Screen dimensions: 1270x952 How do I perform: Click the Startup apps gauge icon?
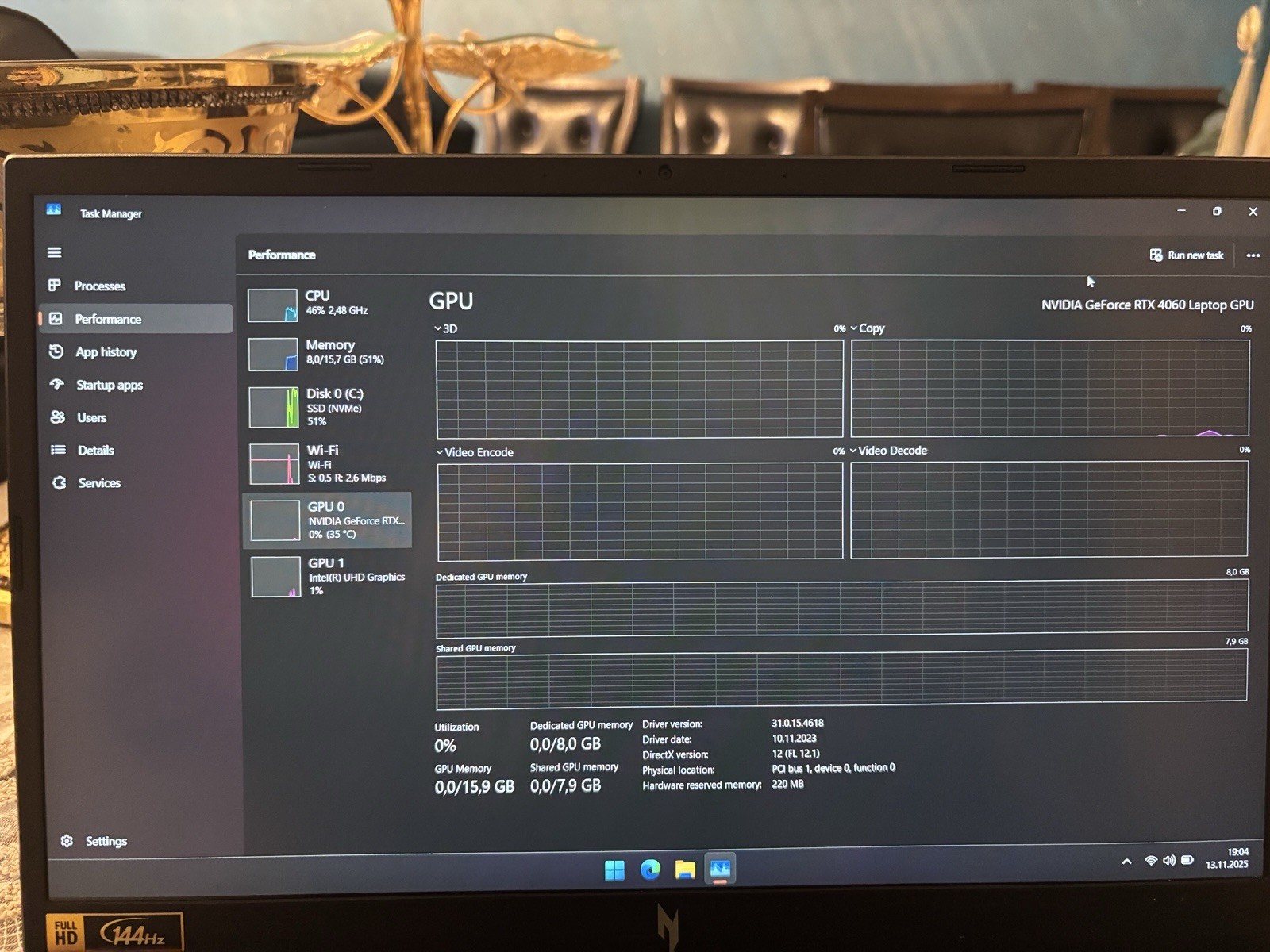click(x=57, y=384)
